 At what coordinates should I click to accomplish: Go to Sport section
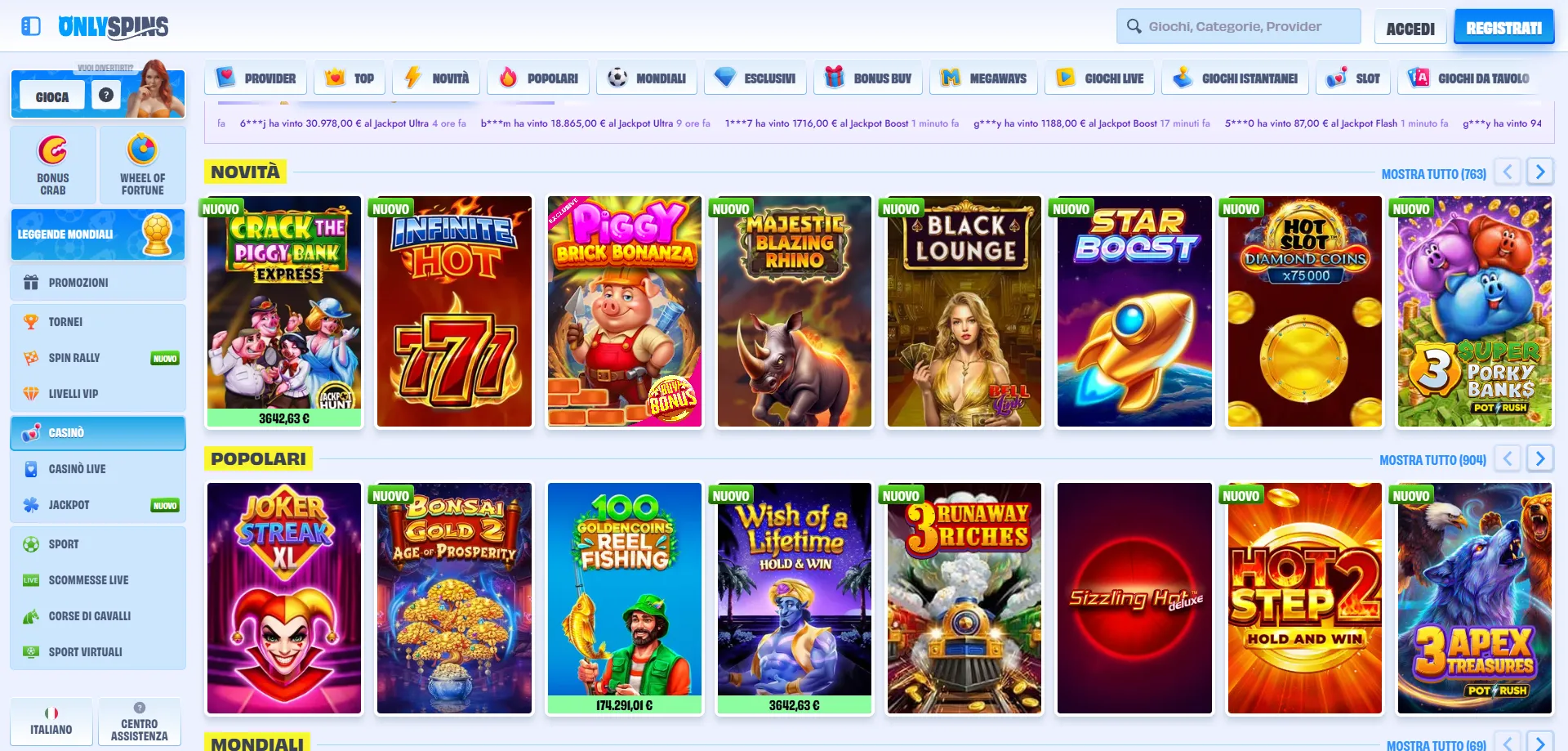coord(98,544)
